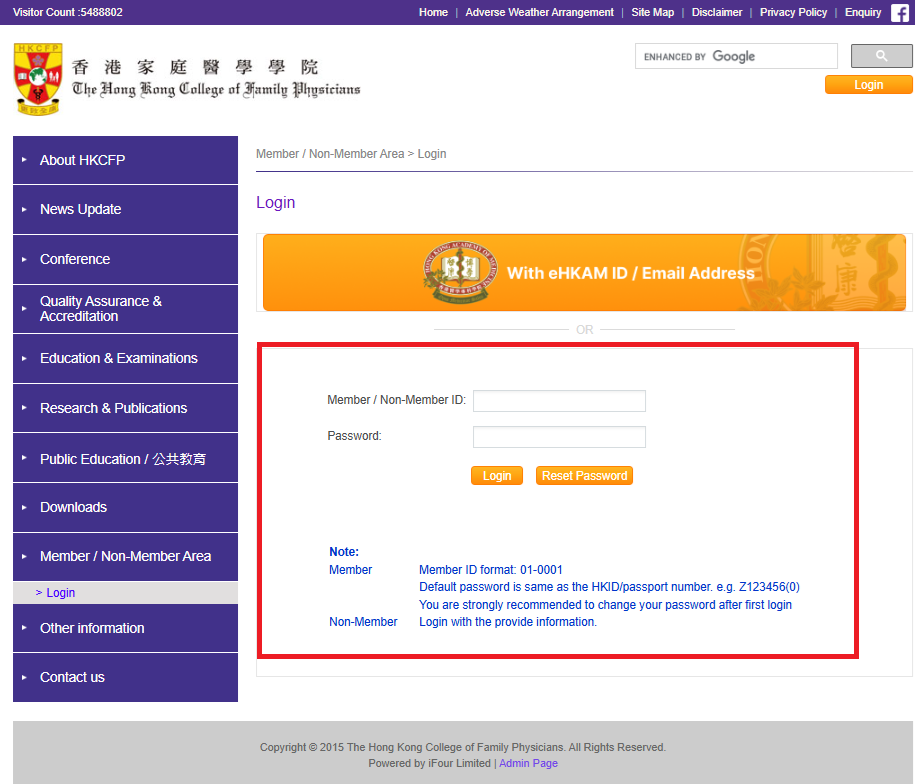This screenshot has width=915, height=784.
Task: Open Public Education menu item
Action: [x=125, y=458]
